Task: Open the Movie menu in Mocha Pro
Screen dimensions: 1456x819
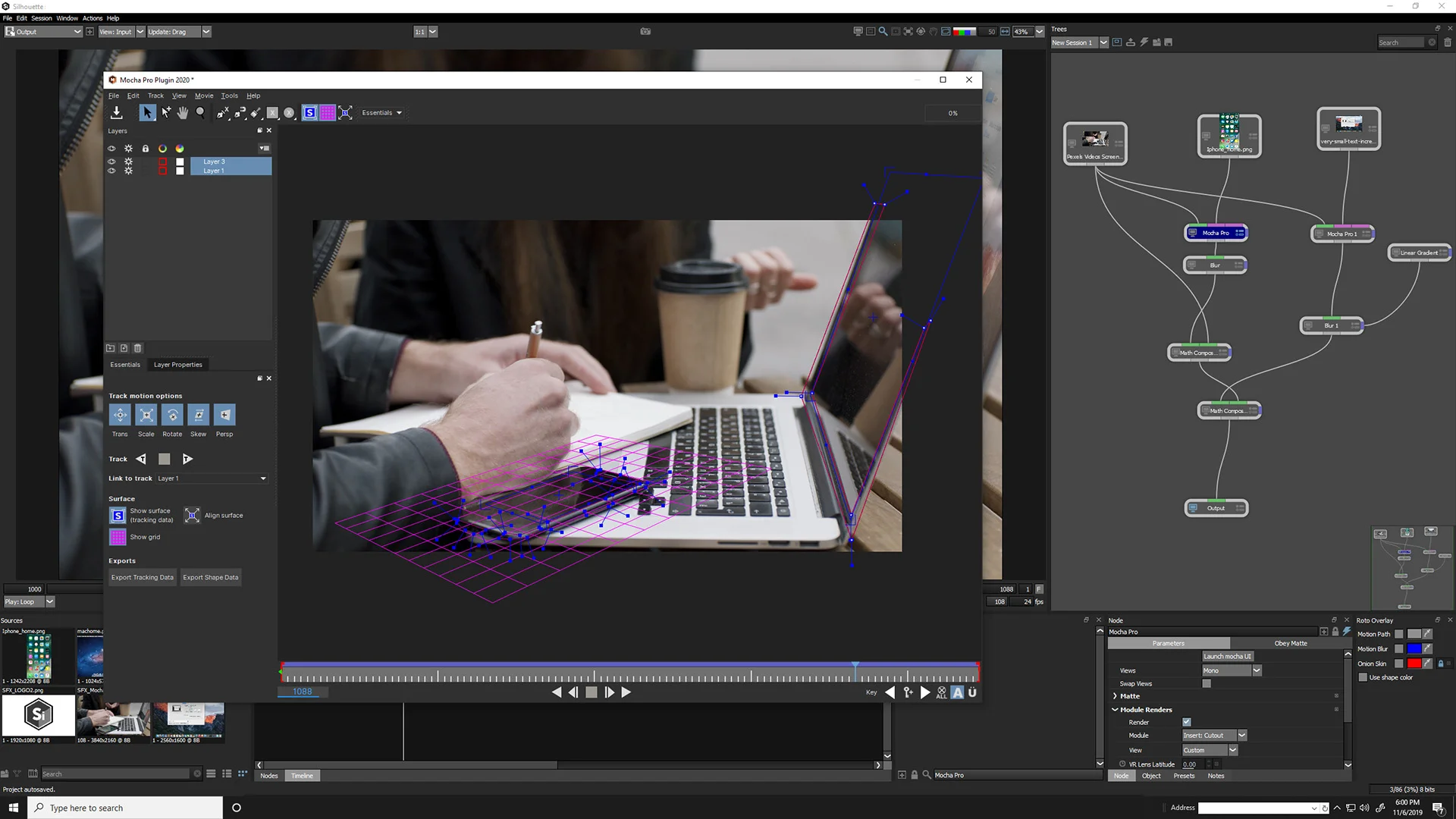Action: (204, 95)
